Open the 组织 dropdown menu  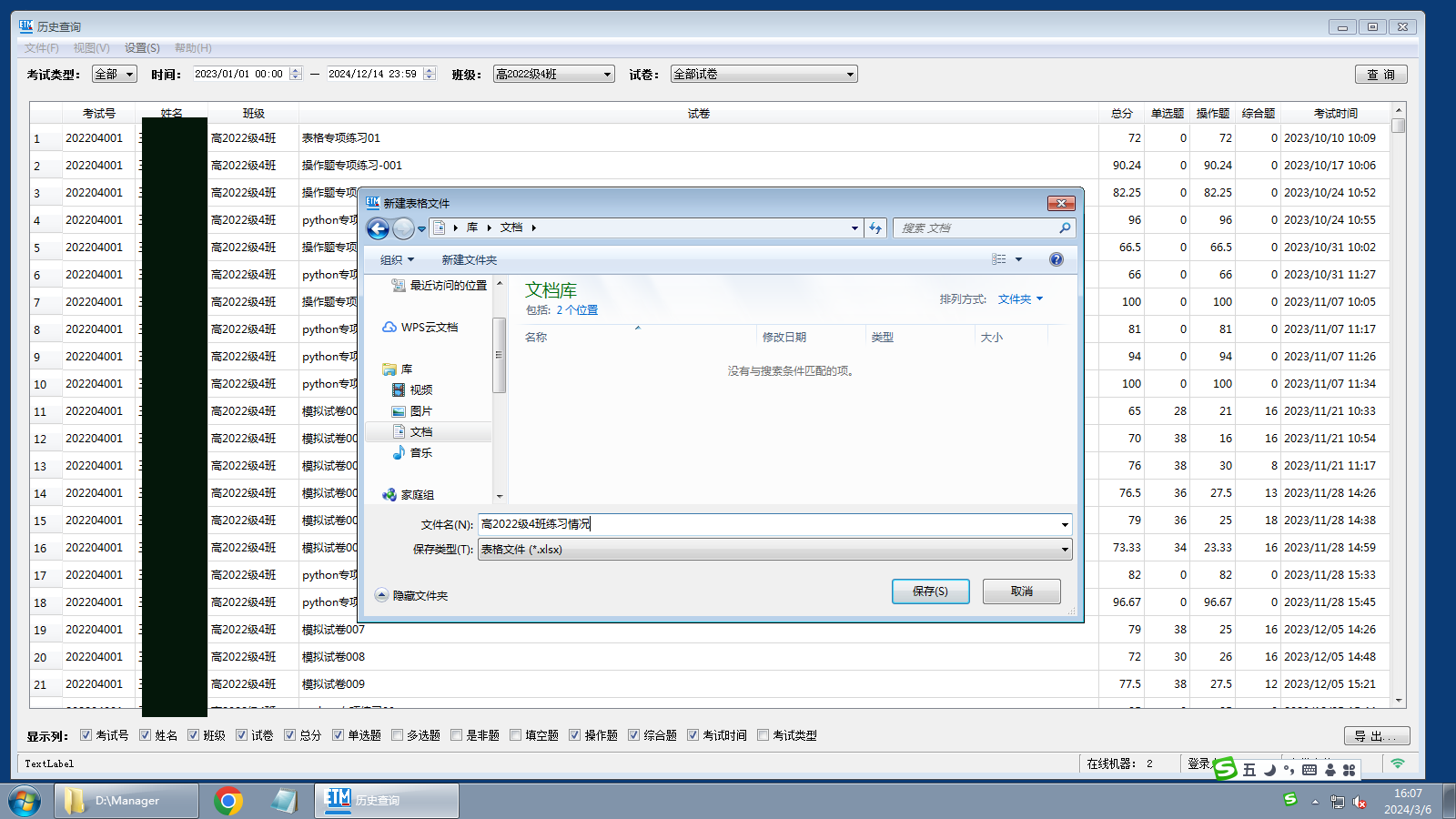[397, 260]
